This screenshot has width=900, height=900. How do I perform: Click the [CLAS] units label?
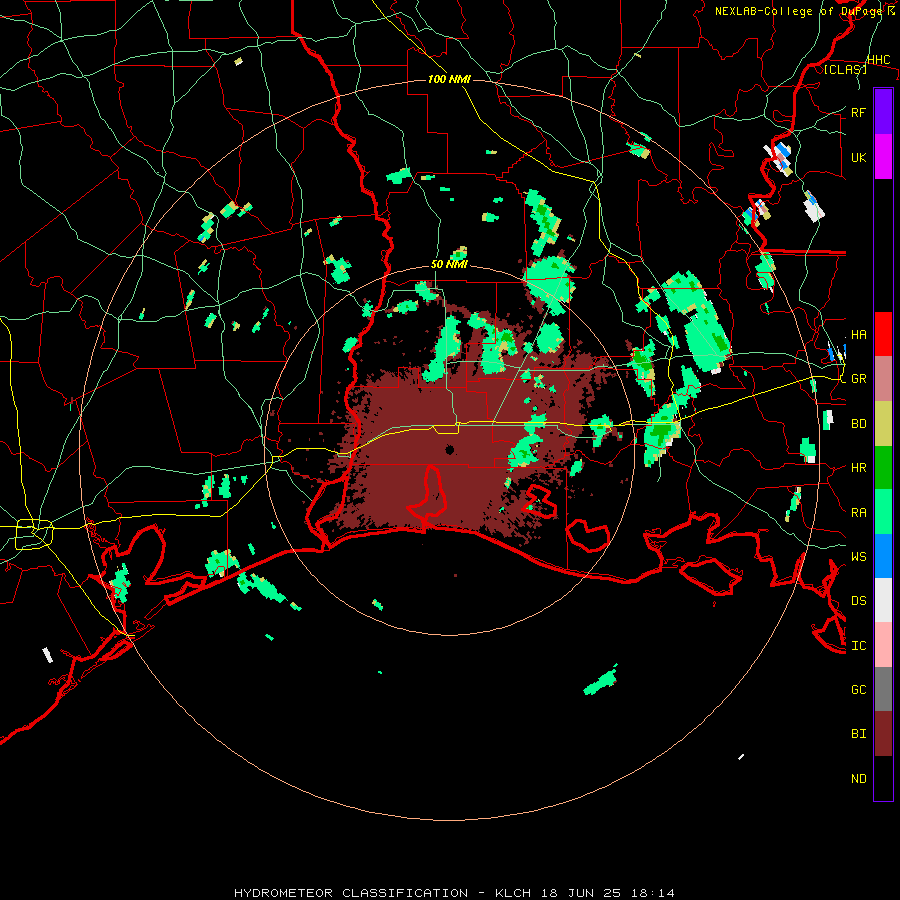pyautogui.click(x=845, y=69)
